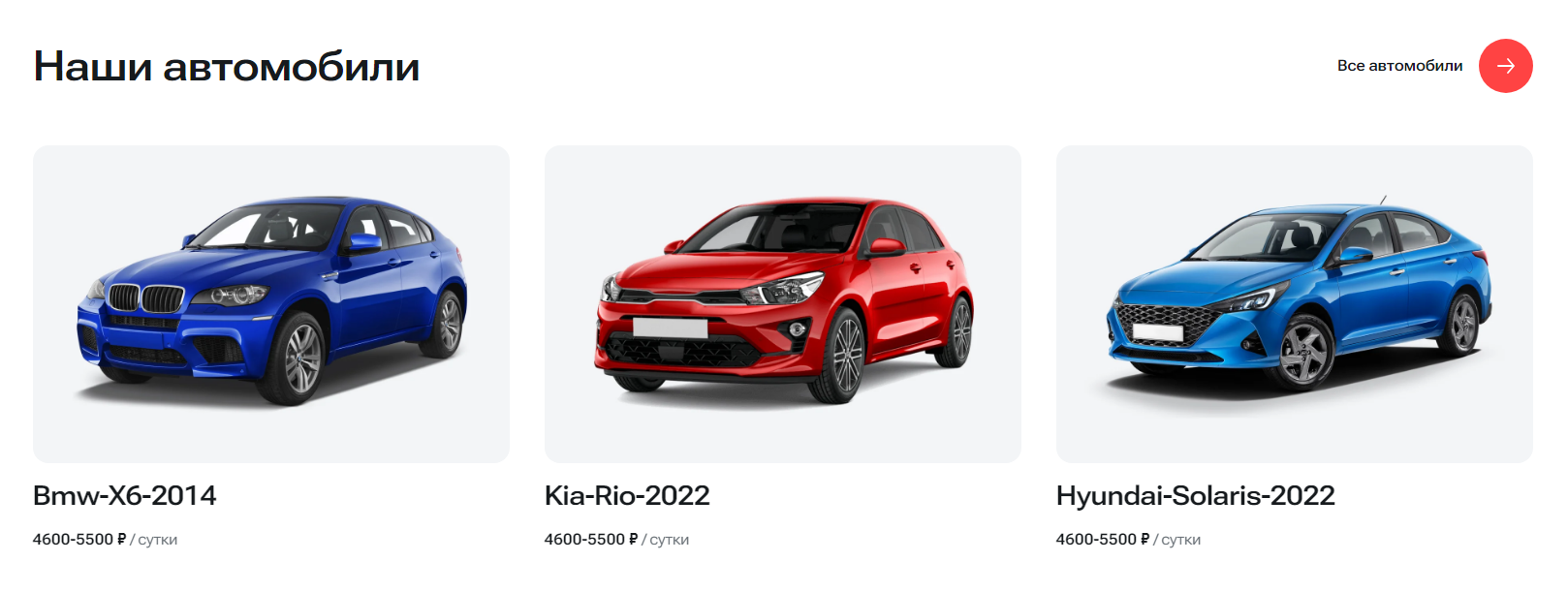
Task: View the blue Hyundai Solaris car photo
Action: pyautogui.click(x=1295, y=304)
